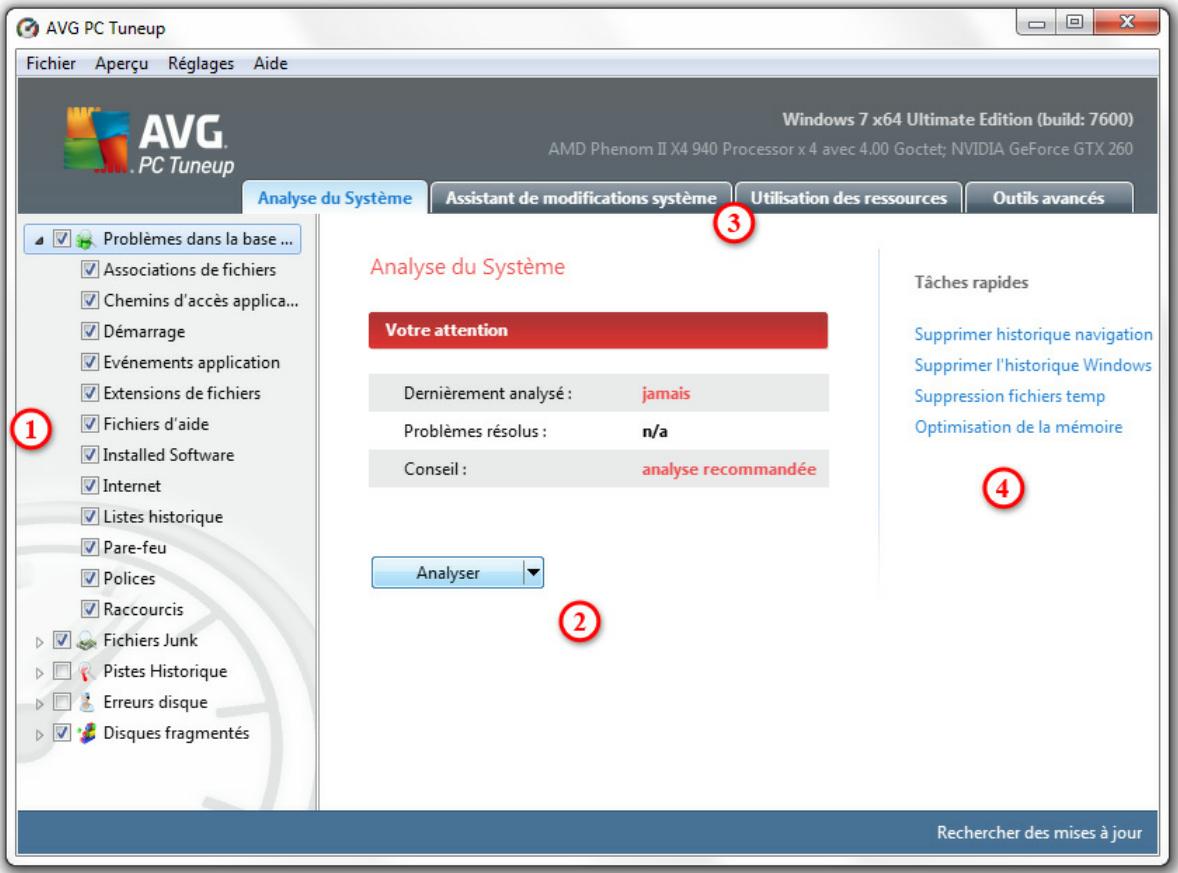Click the 'jamais' value
Screen dimensions: 1178x873
point(666,393)
